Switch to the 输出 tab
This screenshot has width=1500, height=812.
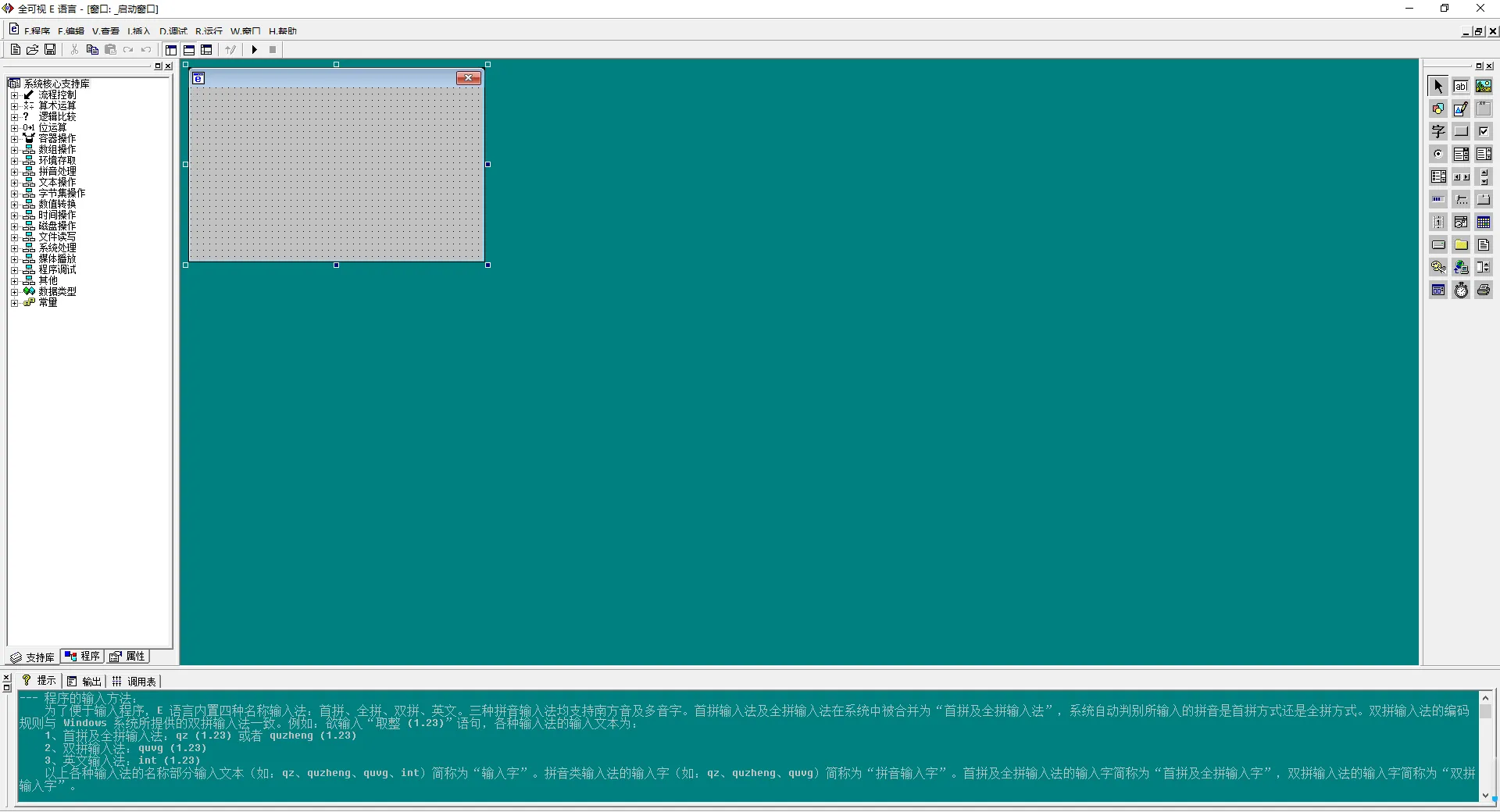coord(84,682)
